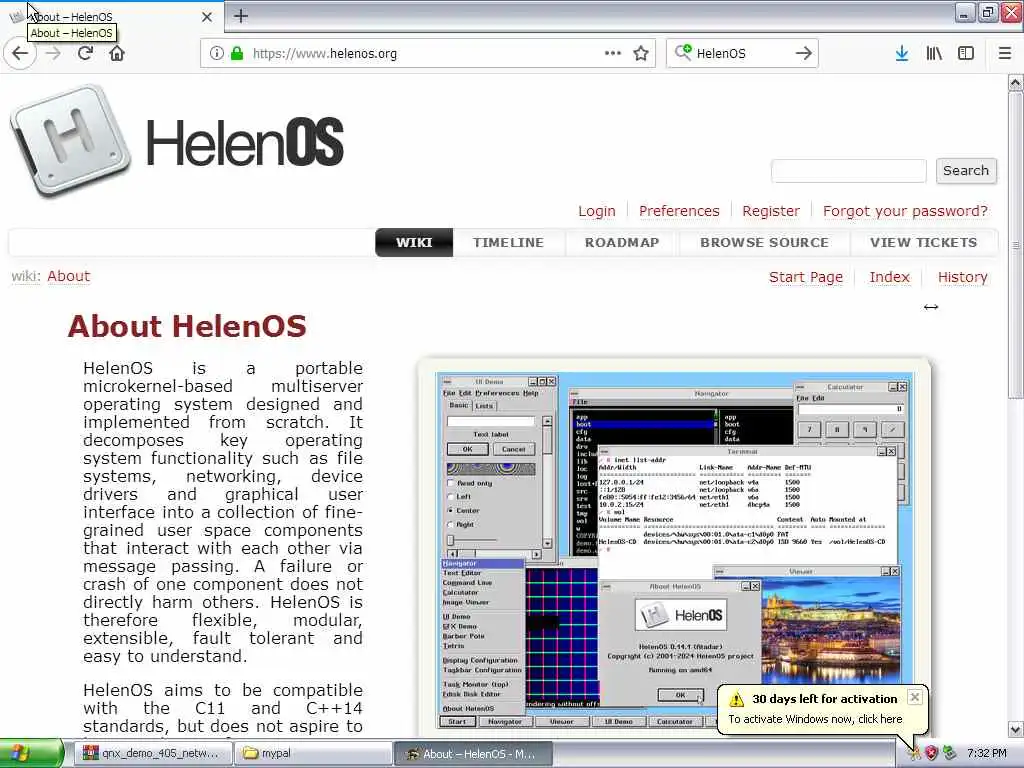
Task: Click the About breadcrumb link
Action: 69,276
